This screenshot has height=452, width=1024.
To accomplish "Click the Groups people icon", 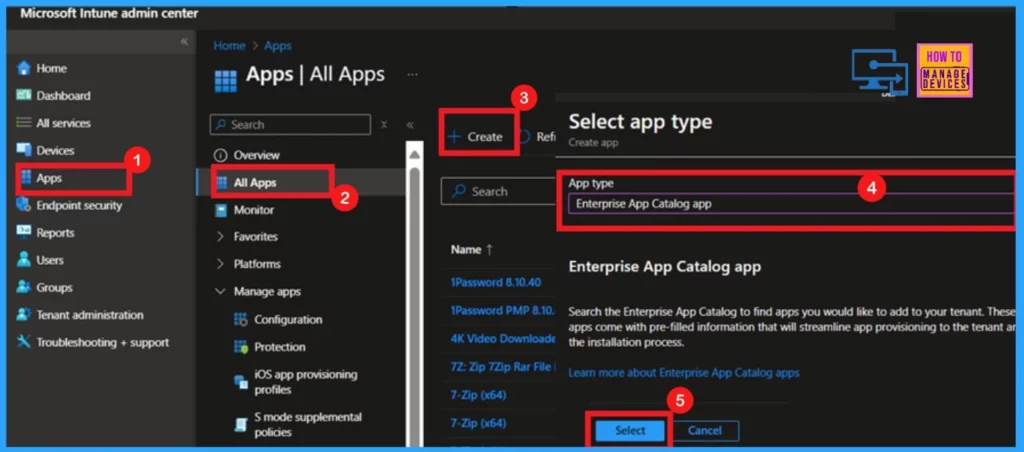I will 24,287.
